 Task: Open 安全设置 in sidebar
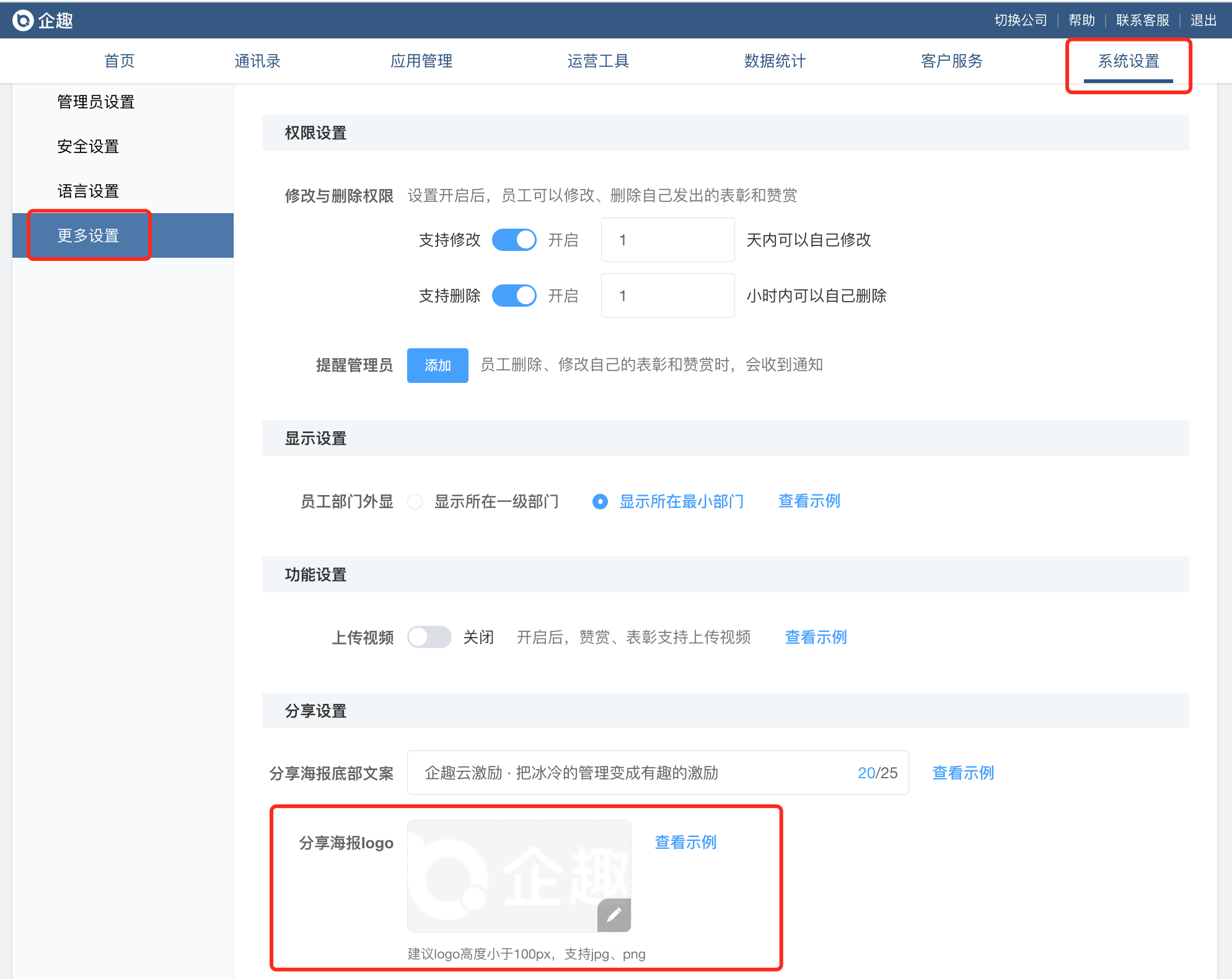point(88,146)
